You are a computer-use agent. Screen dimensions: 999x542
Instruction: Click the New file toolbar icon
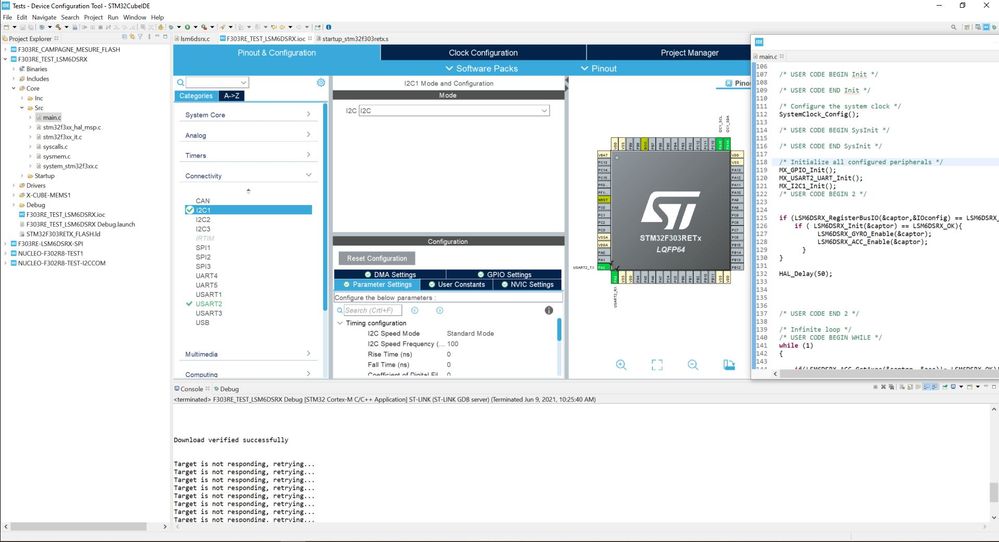pyautogui.click(x=6, y=27)
